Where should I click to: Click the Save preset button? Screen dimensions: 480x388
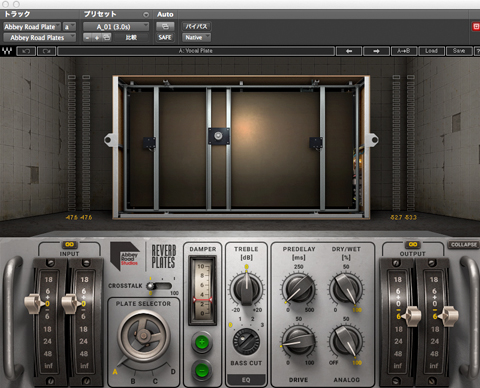pyautogui.click(x=459, y=51)
